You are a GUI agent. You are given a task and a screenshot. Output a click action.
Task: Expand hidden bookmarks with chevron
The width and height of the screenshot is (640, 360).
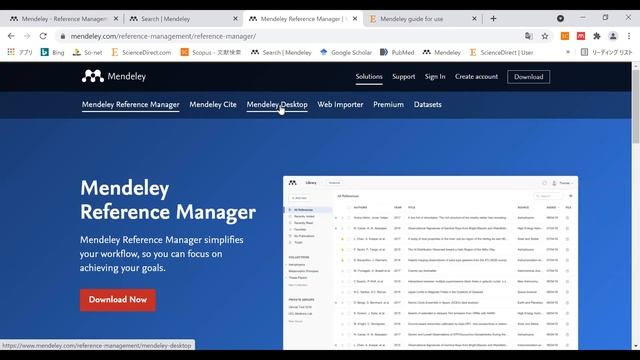pyautogui.click(x=568, y=52)
